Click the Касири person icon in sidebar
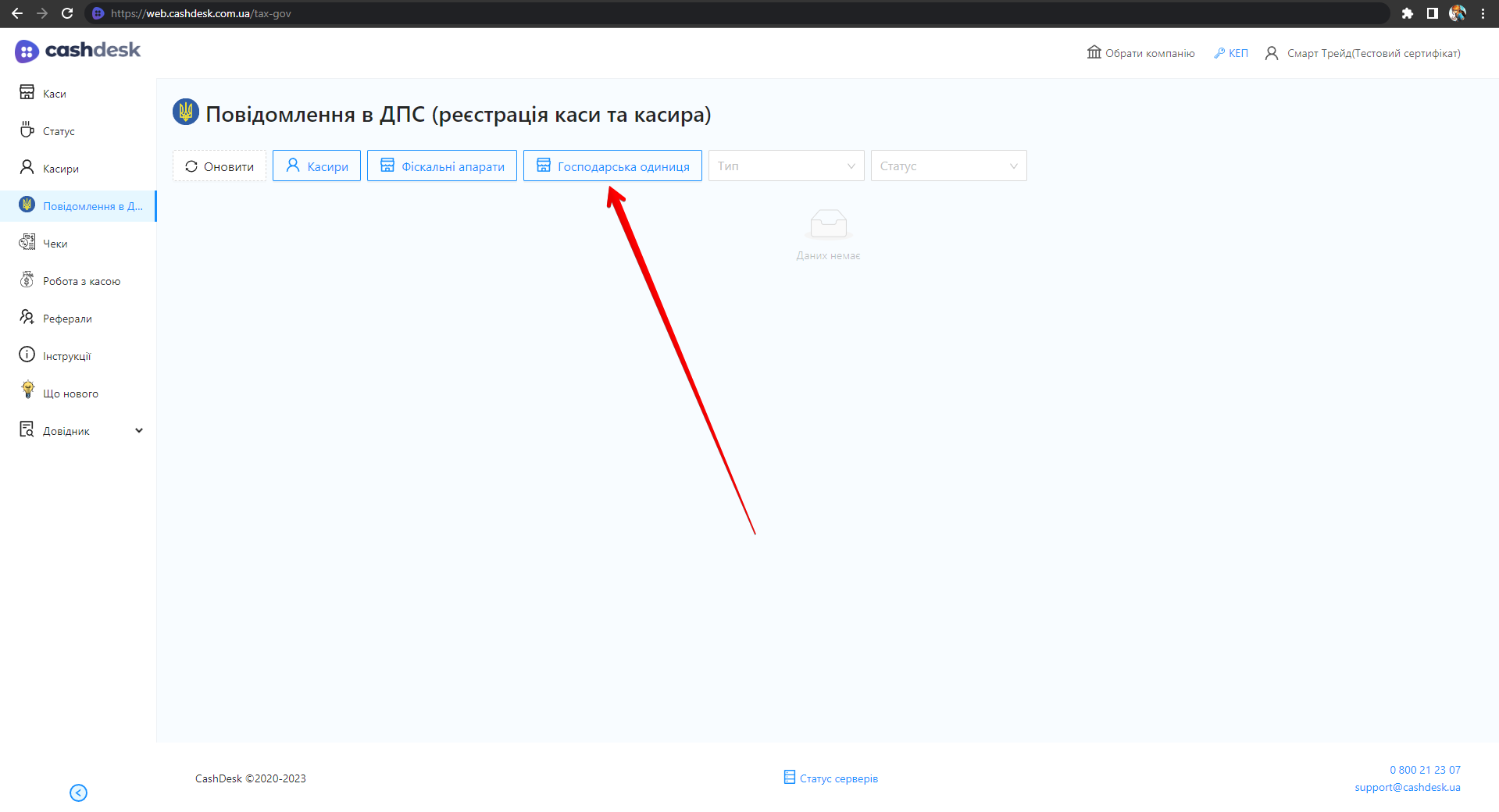This screenshot has width=1499, height=812. pos(27,167)
